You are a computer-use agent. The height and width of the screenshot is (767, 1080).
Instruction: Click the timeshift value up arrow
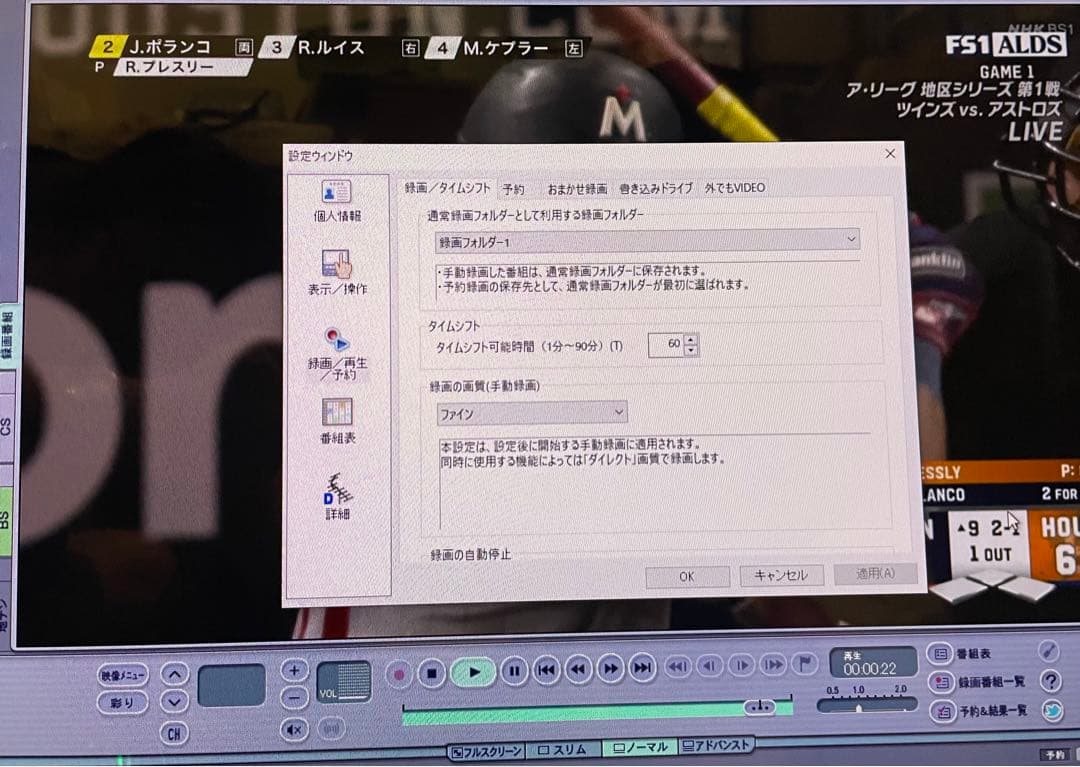[691, 339]
